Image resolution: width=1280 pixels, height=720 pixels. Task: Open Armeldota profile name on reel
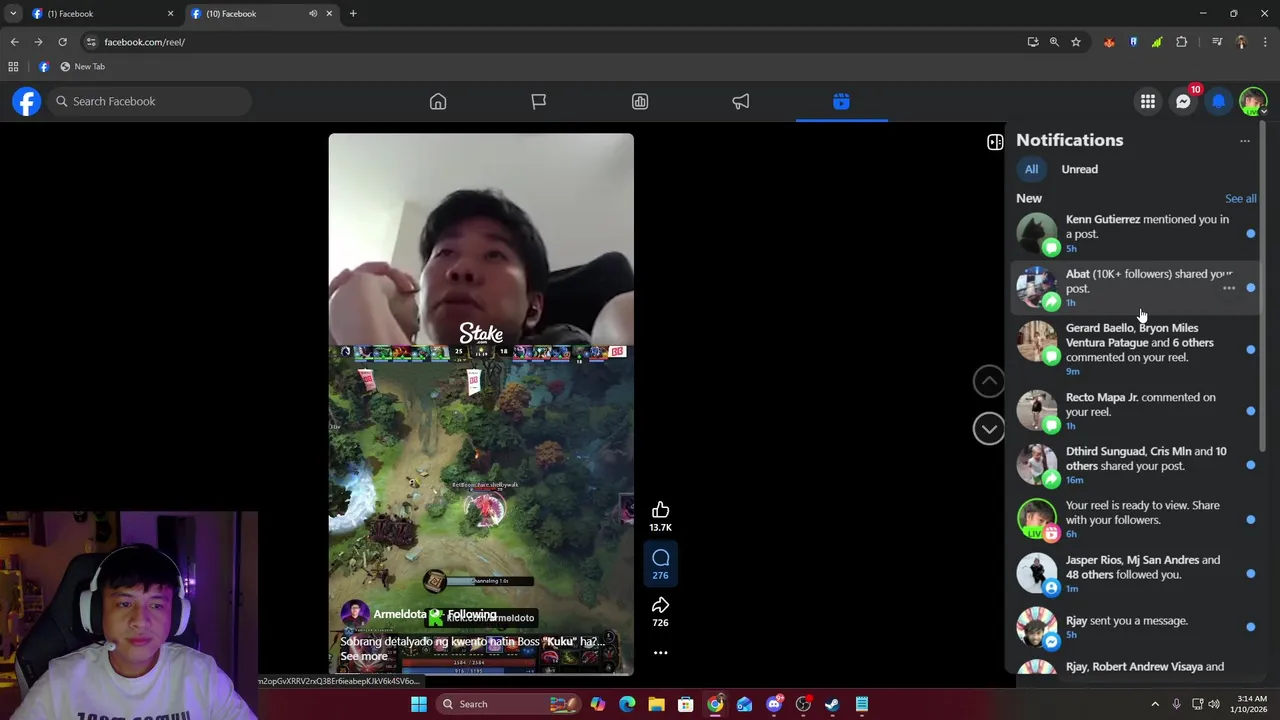pos(400,614)
